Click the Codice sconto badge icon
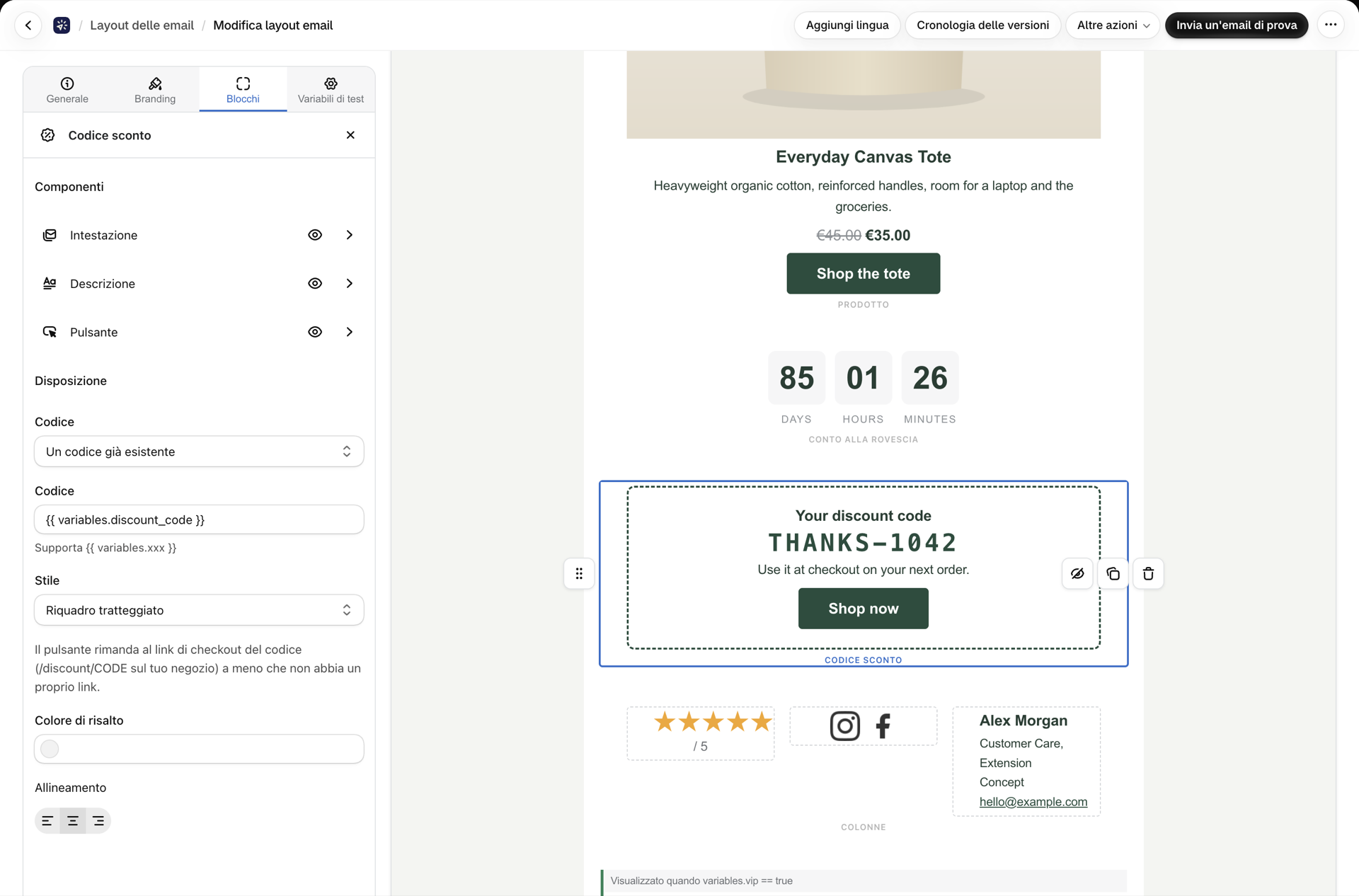1359x896 pixels. point(48,135)
